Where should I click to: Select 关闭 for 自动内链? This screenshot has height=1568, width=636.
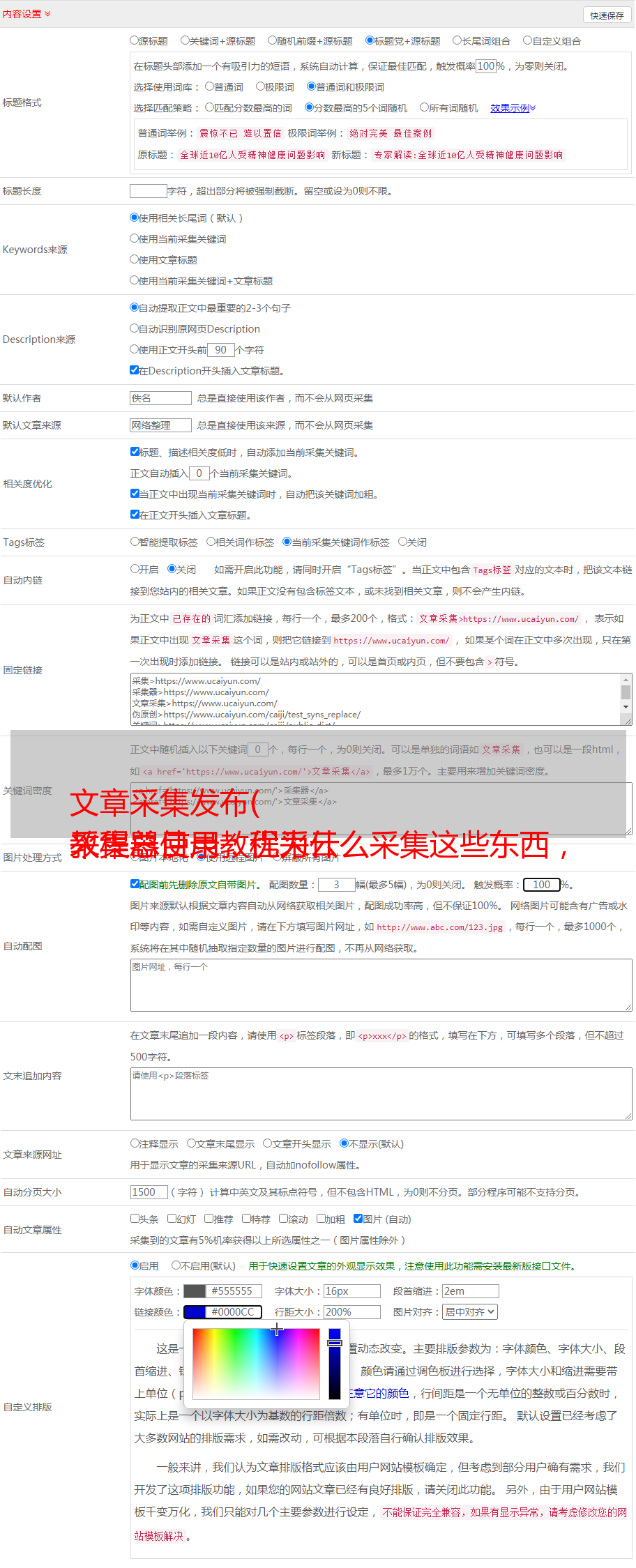click(172, 569)
